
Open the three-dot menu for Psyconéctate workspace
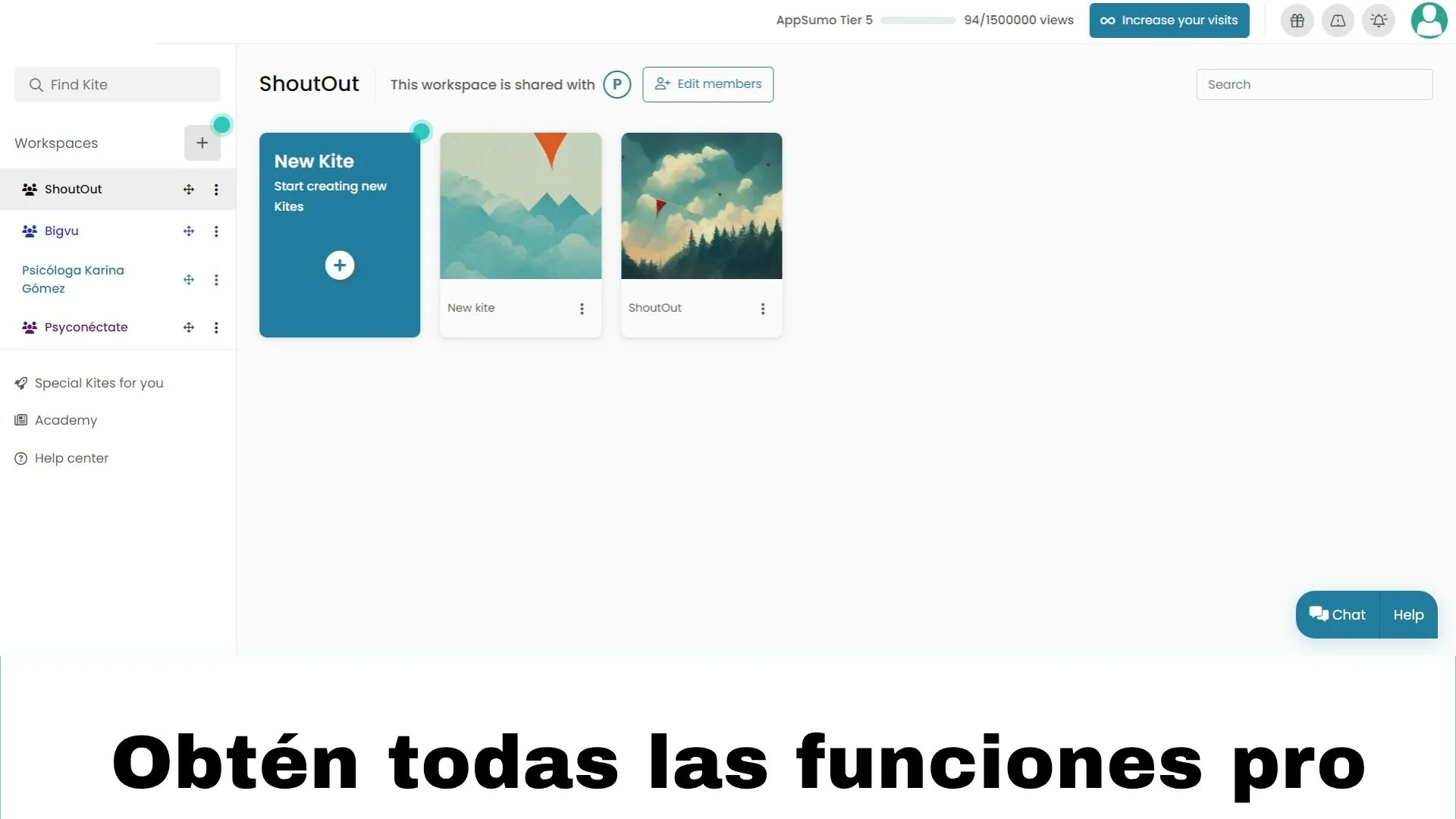[216, 328]
